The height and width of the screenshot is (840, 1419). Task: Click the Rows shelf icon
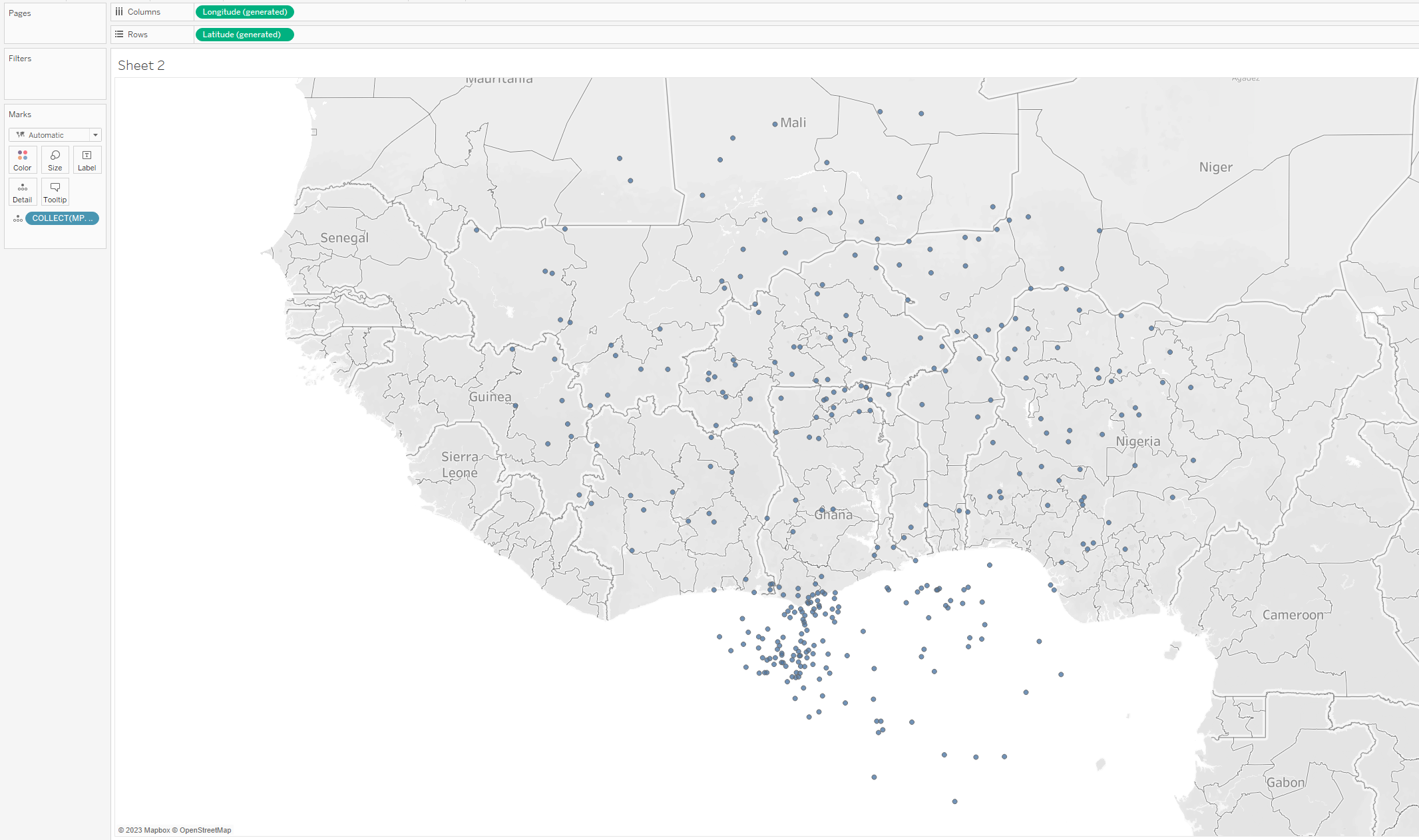[119, 35]
